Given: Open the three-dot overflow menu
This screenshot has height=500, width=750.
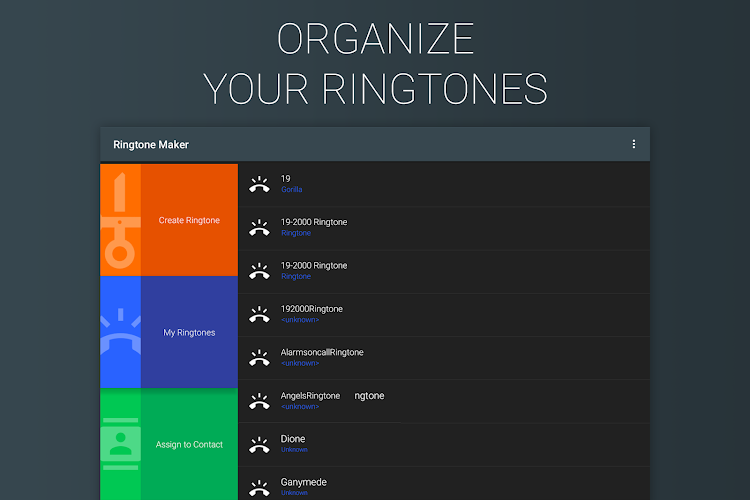Looking at the screenshot, I should tap(633, 144).
